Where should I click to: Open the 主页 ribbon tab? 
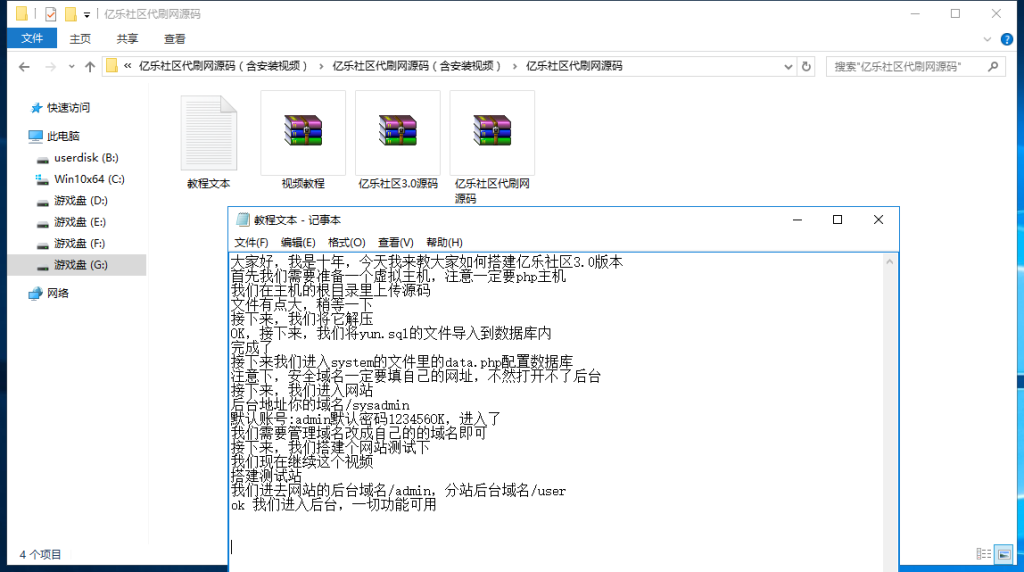point(80,39)
